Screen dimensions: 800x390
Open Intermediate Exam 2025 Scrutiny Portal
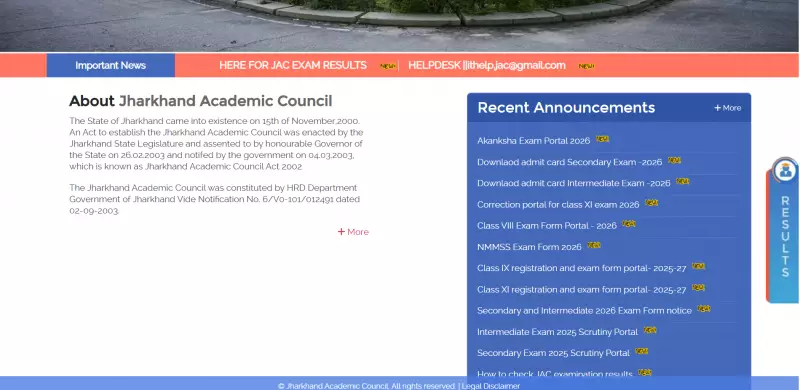[x=557, y=332]
